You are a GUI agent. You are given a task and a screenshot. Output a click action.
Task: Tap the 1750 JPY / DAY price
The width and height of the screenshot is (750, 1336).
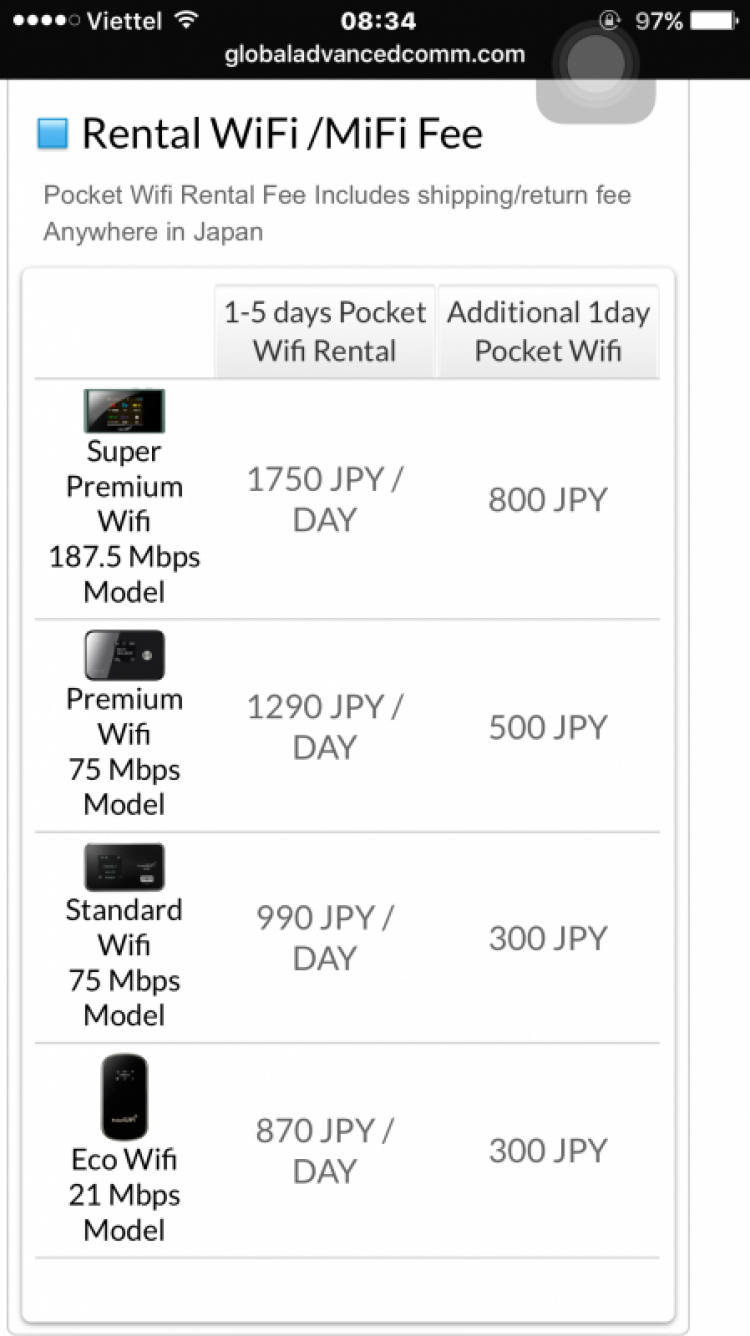(x=325, y=499)
